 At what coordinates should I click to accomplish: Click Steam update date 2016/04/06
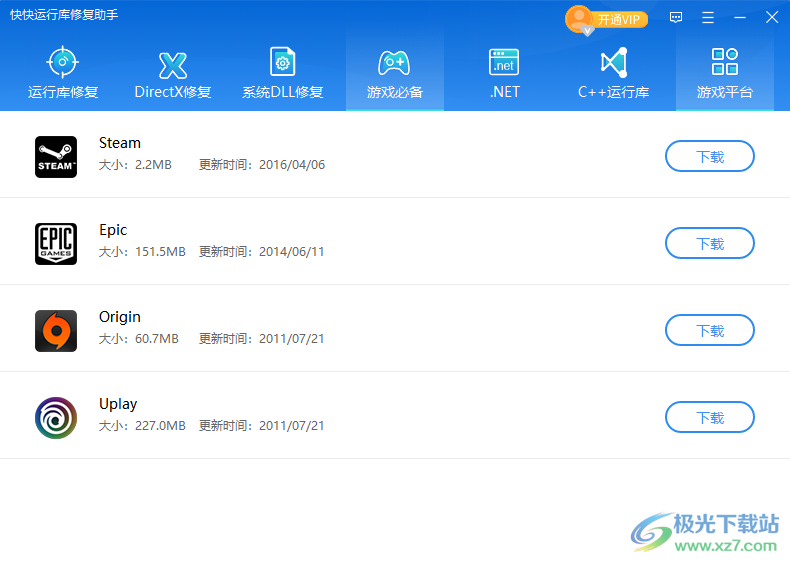(292, 165)
